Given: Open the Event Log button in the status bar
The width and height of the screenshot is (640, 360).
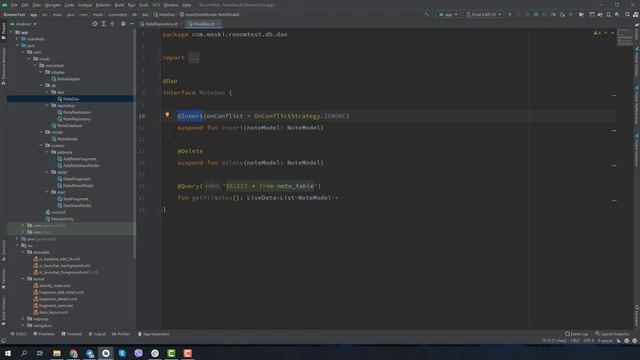Looking at the screenshot, I should coord(577,334).
